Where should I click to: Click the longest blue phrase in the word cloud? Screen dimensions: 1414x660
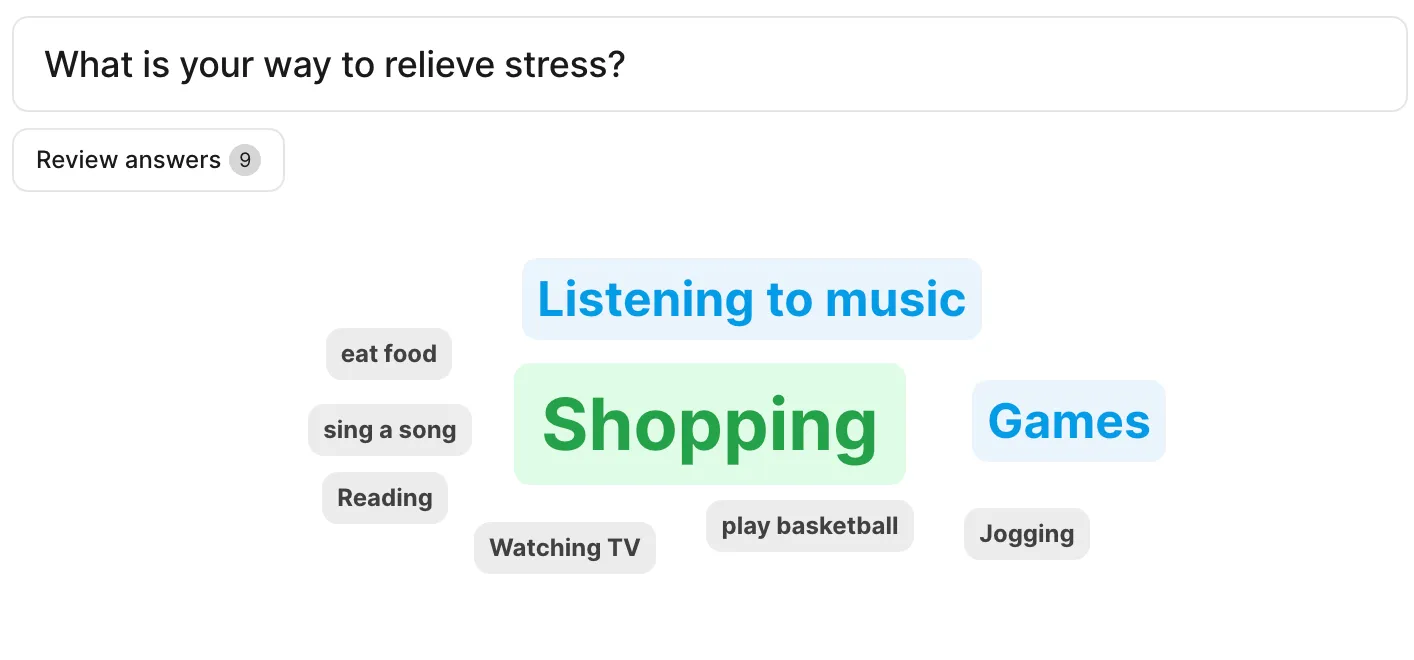click(x=751, y=299)
